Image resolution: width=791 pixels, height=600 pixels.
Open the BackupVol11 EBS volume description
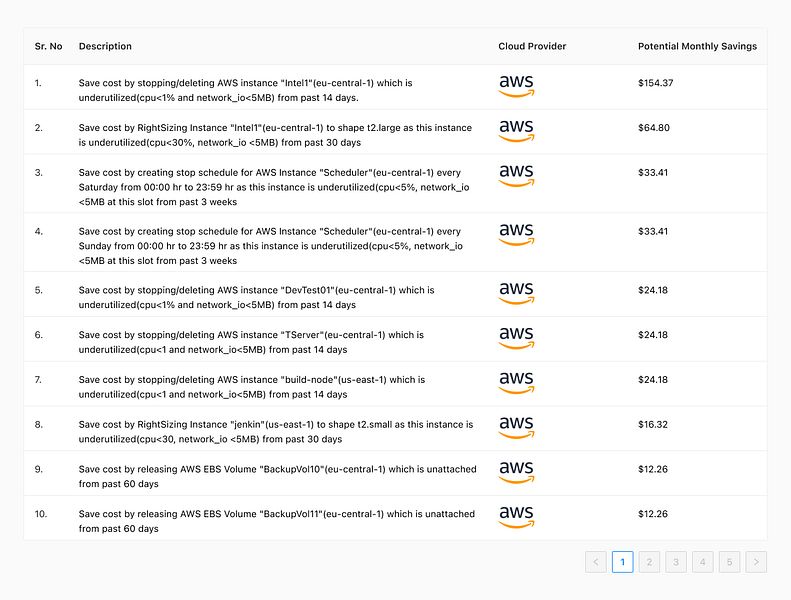[x=276, y=522]
